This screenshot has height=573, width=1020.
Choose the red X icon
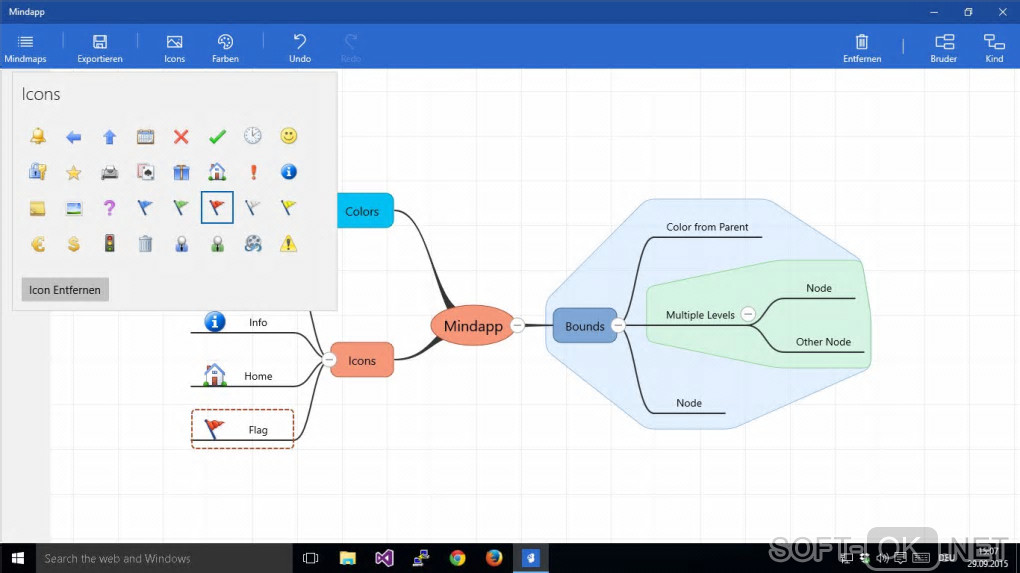[181, 137]
